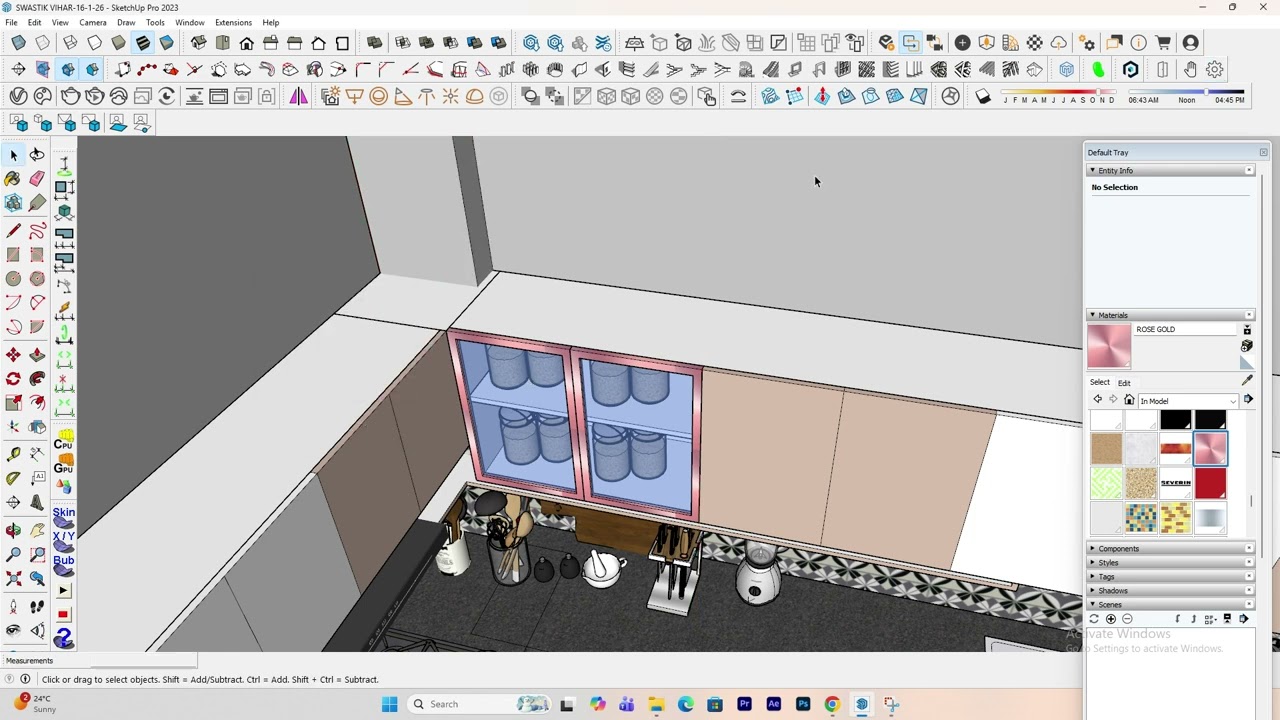The height and width of the screenshot is (720, 1280).
Task: Show In Model materials home icon
Action: point(1129,400)
